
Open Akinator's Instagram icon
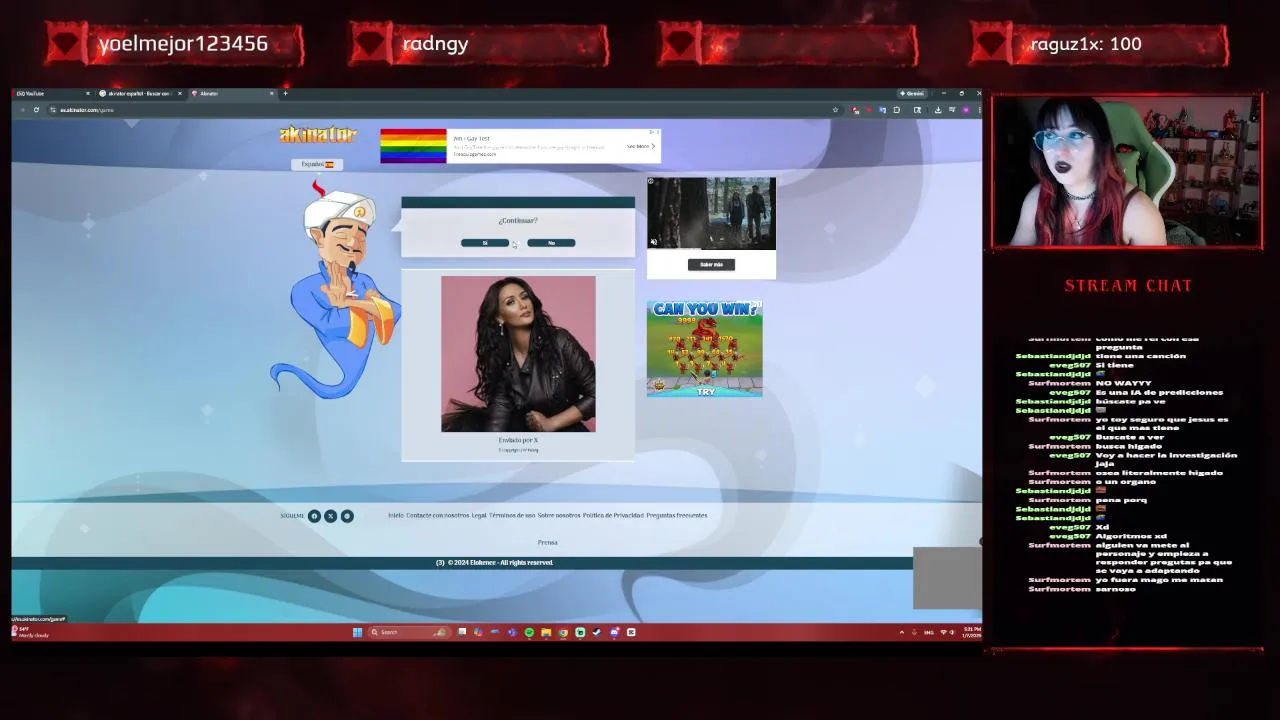(x=347, y=516)
